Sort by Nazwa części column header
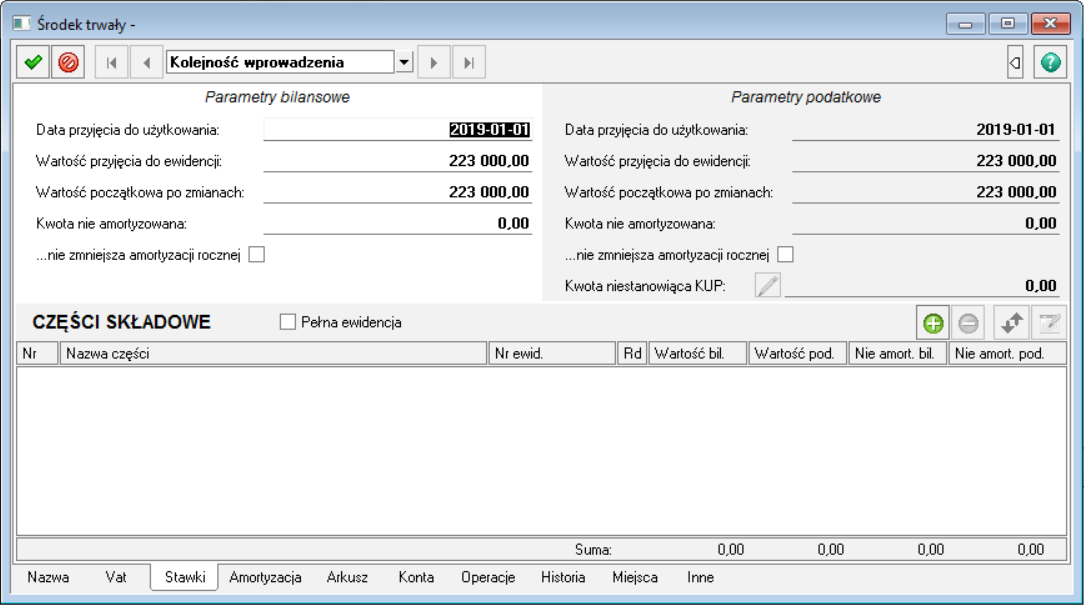1084x605 pixels. (275, 353)
